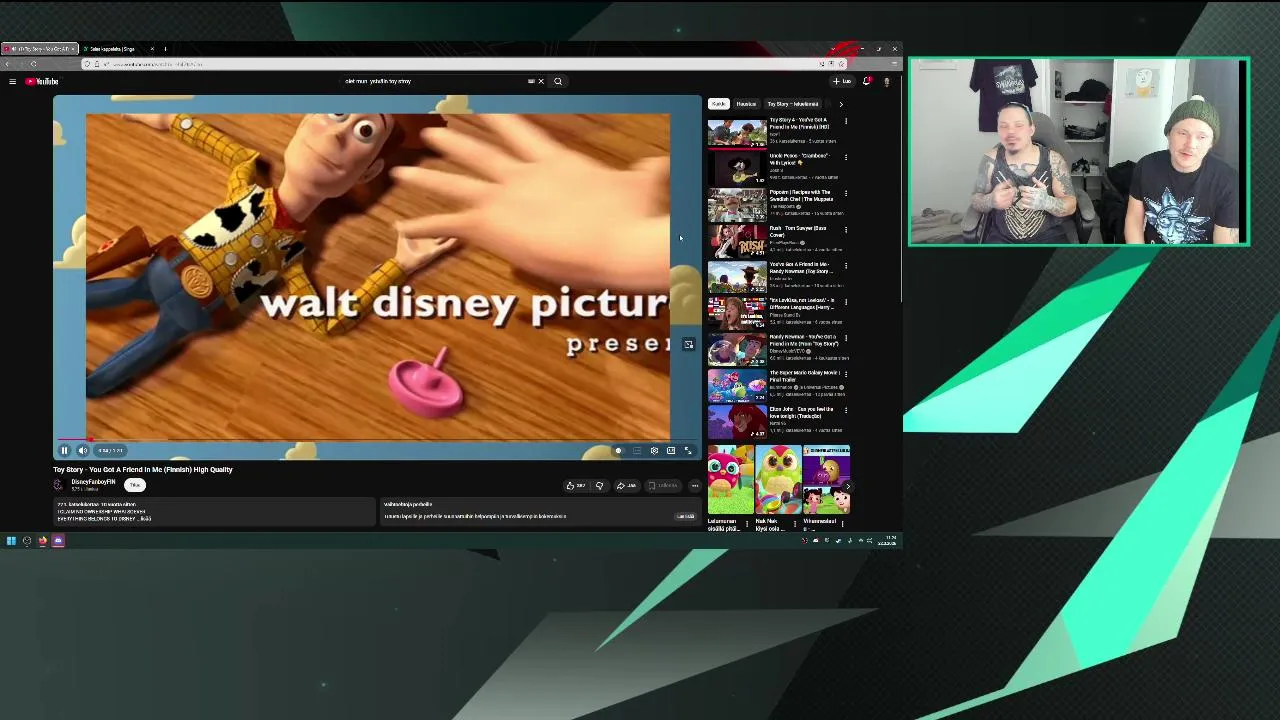Open the purple taskbar app icon
Viewport: 1280px width, 720px height.
click(58, 541)
